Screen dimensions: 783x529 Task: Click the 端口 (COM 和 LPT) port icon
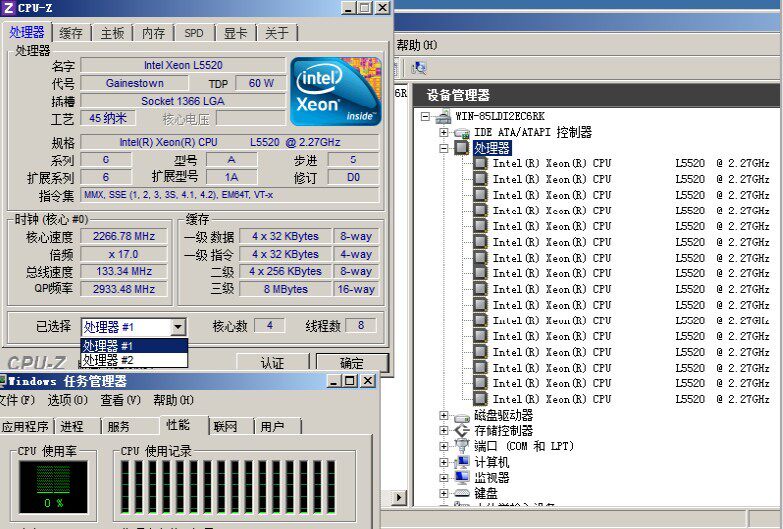pyautogui.click(x=462, y=446)
